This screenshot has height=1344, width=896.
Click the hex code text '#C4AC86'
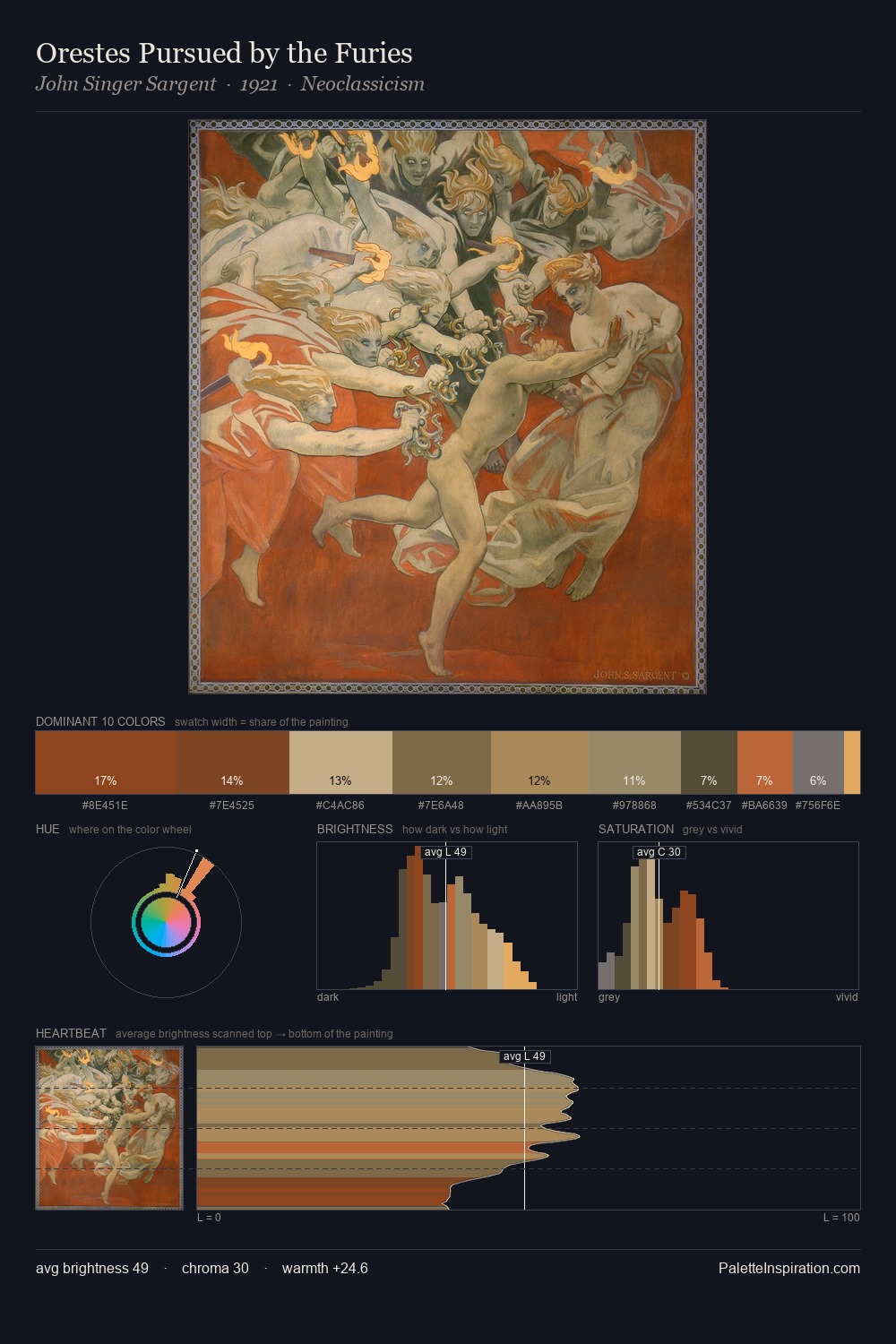point(340,805)
